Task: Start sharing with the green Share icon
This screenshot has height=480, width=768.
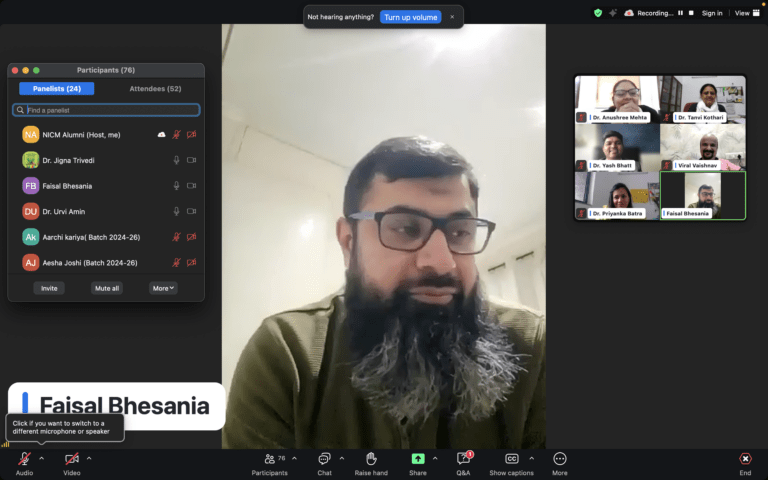Action: pyautogui.click(x=417, y=458)
